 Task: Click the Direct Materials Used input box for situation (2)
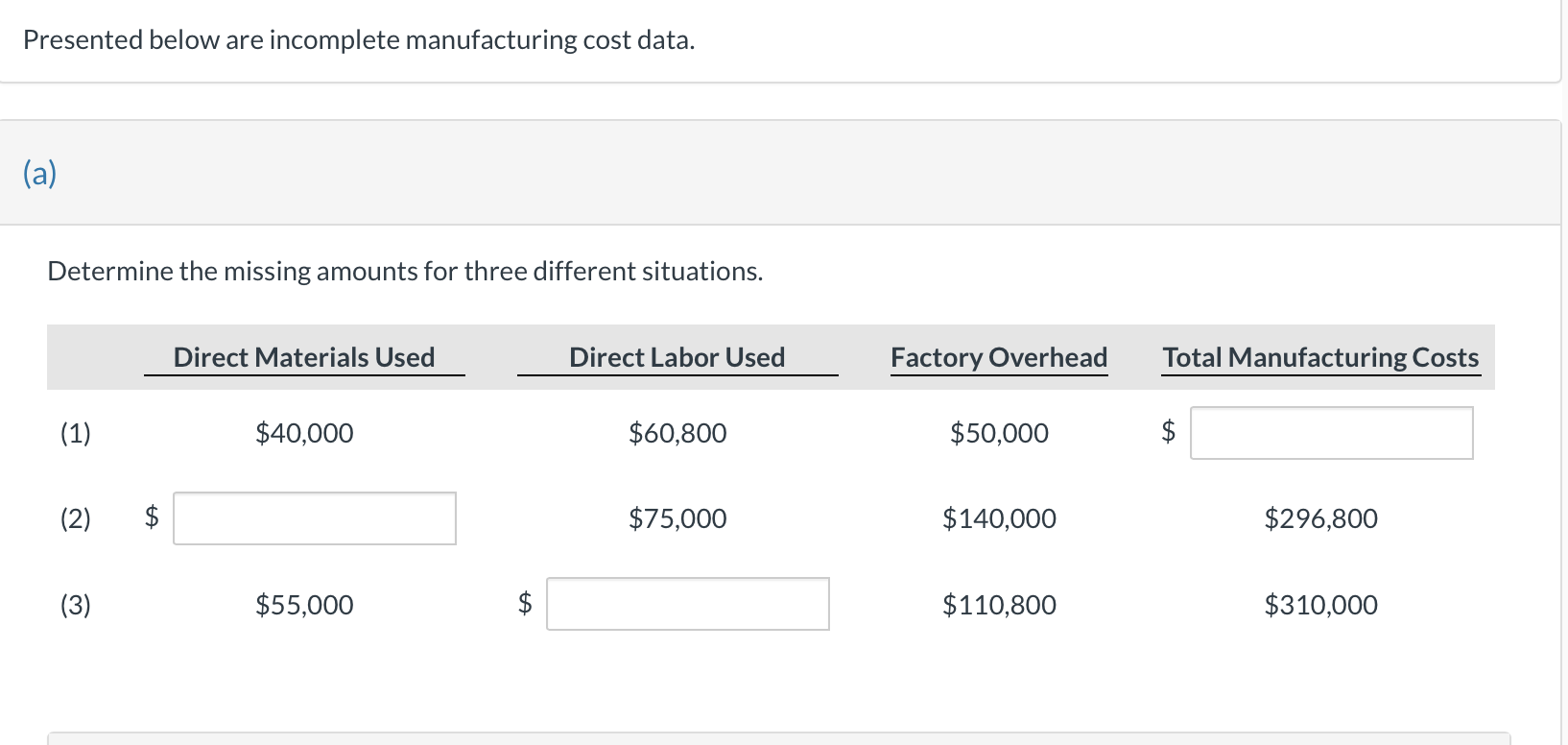tap(314, 518)
